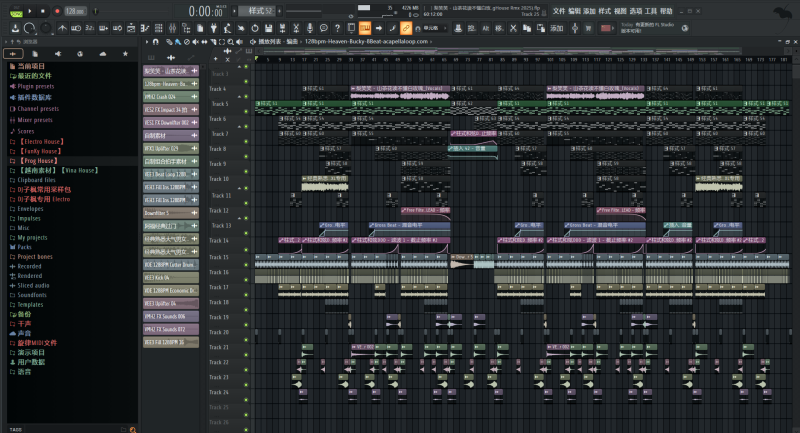Select the Downlifter 5 clip in picker

coord(171,213)
